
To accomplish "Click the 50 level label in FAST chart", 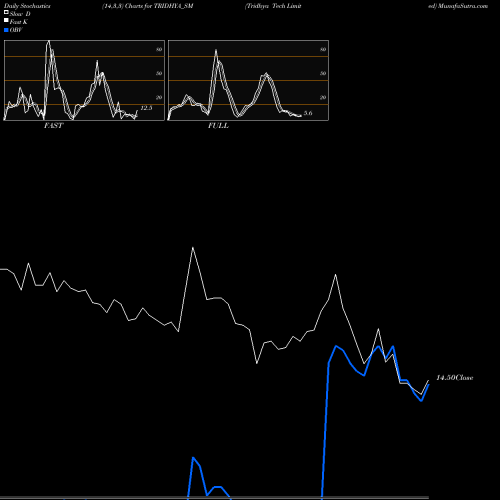I will 159,73.
